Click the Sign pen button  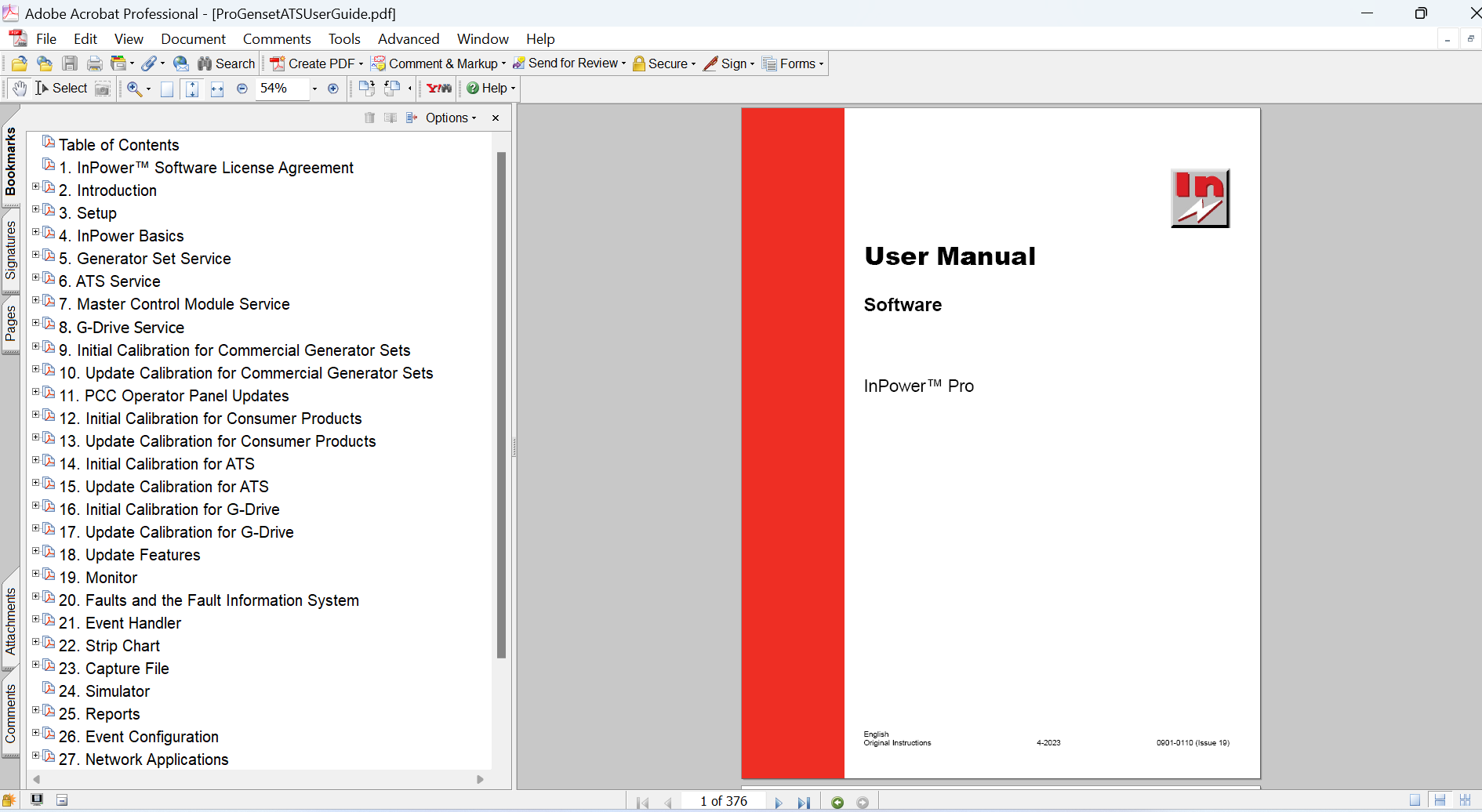(728, 63)
